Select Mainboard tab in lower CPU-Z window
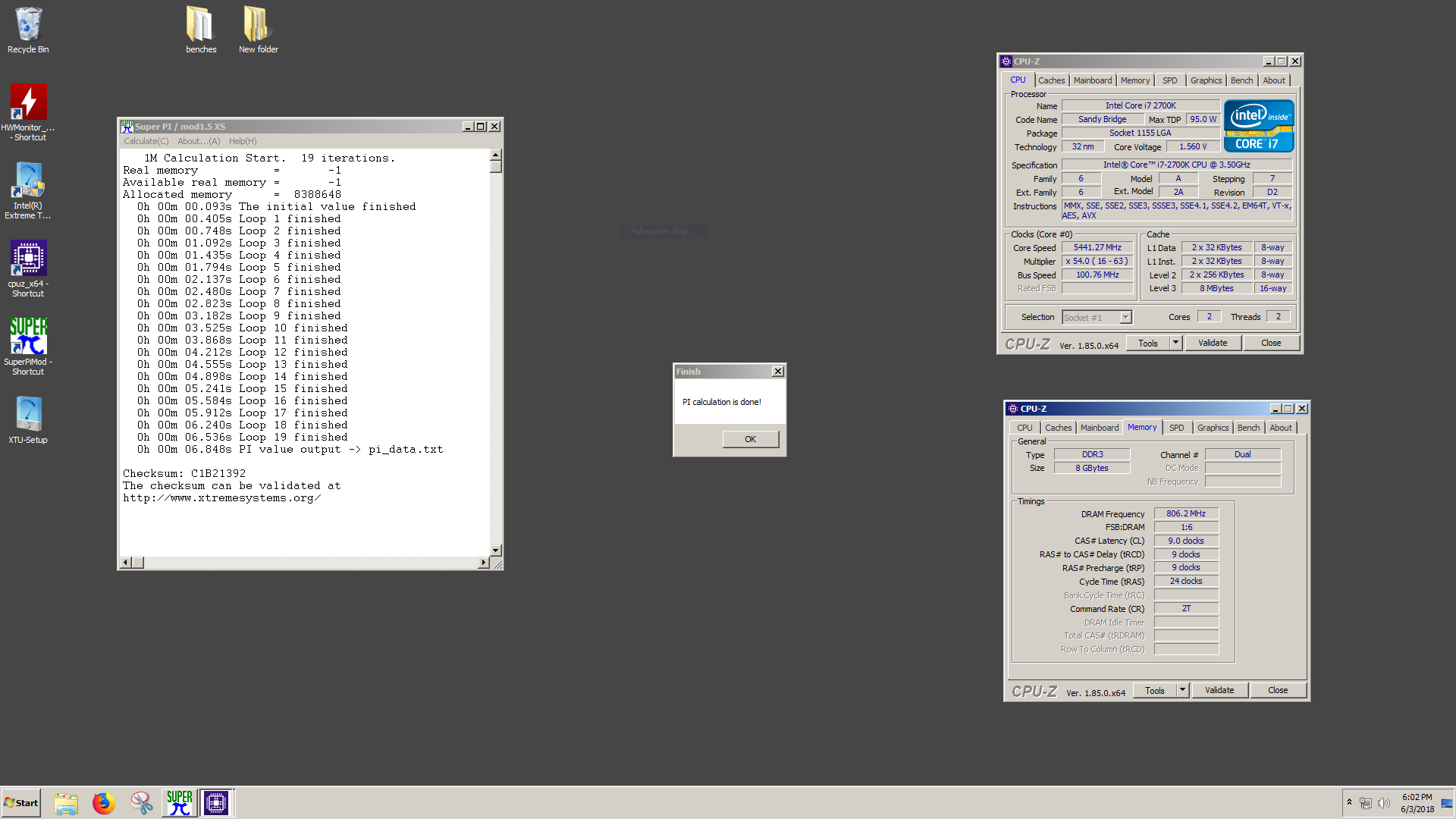This screenshot has width=1456, height=819. click(x=1100, y=428)
